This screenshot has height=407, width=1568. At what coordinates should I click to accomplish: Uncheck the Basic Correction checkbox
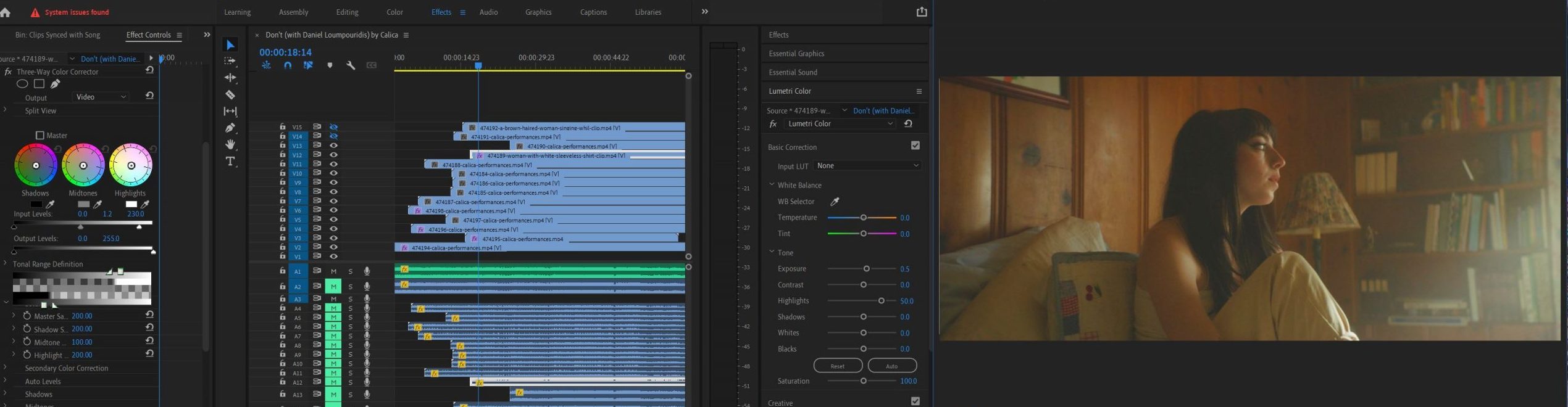tap(915, 146)
